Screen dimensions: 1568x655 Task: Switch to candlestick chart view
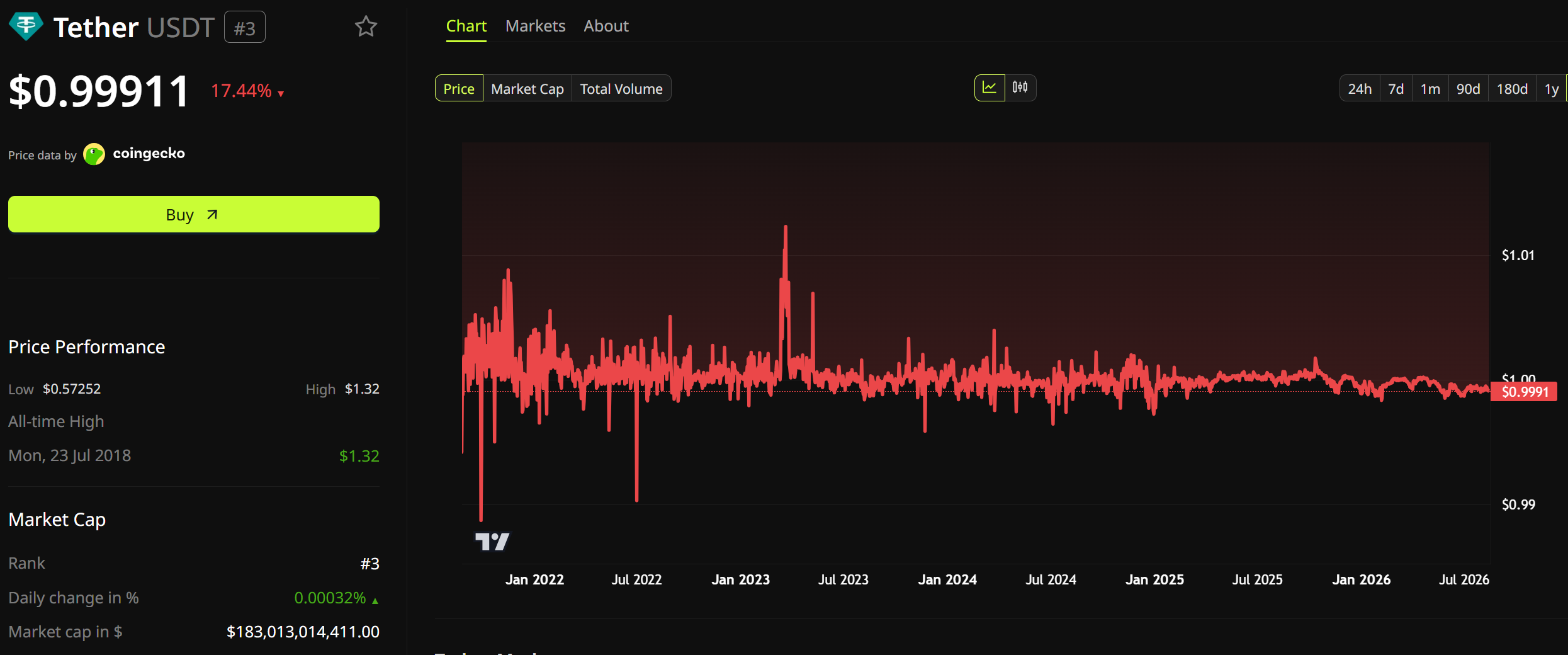pos(1020,88)
